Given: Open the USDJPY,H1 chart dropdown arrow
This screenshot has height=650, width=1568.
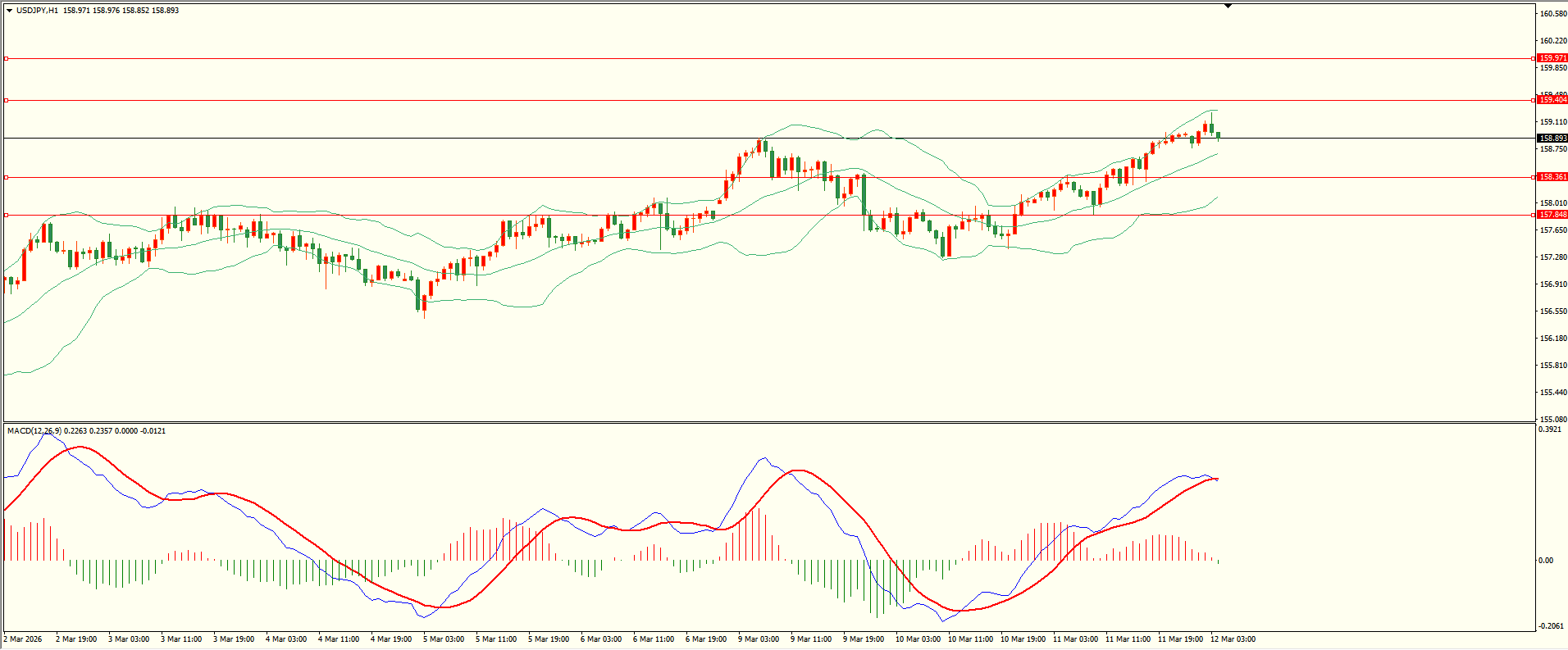Looking at the screenshot, I should [x=9, y=11].
